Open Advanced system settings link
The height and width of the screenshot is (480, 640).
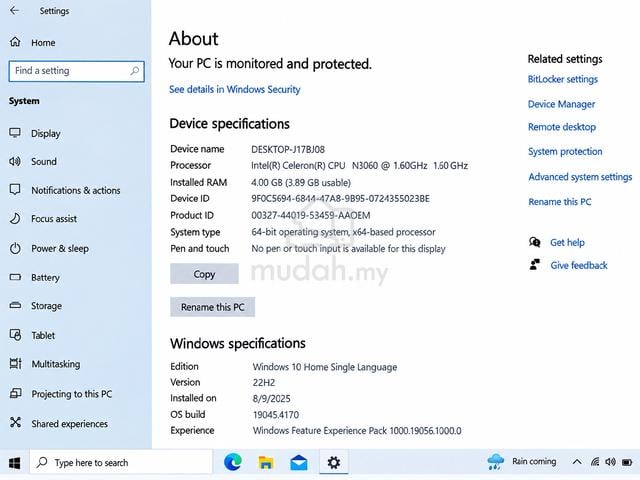coord(580,177)
